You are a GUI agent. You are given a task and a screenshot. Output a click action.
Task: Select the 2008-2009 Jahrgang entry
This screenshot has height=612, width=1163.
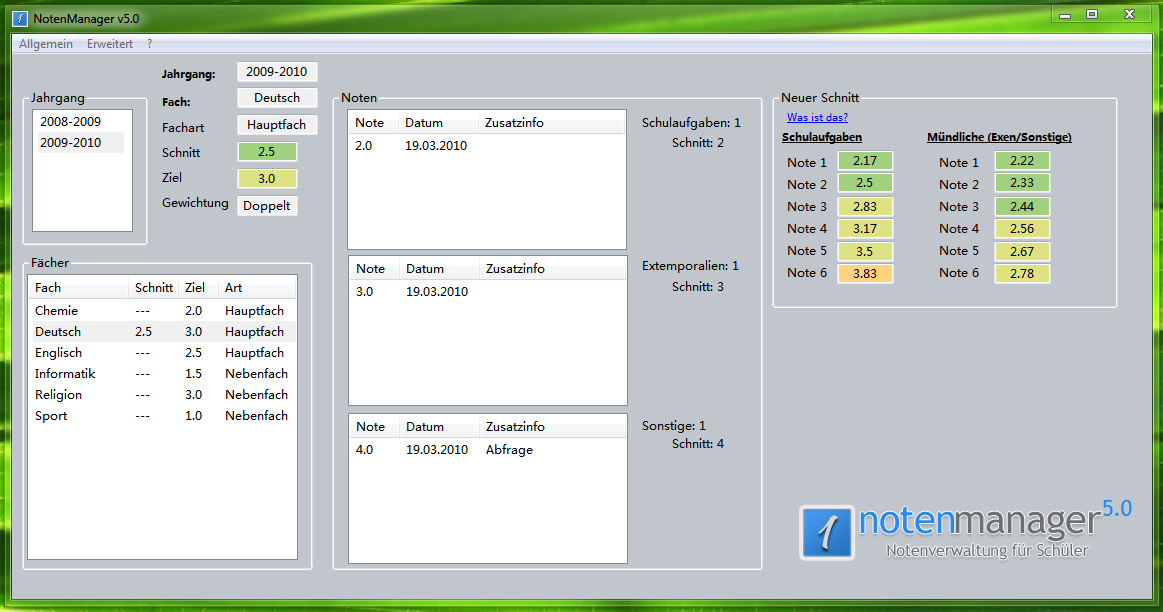tap(70, 122)
